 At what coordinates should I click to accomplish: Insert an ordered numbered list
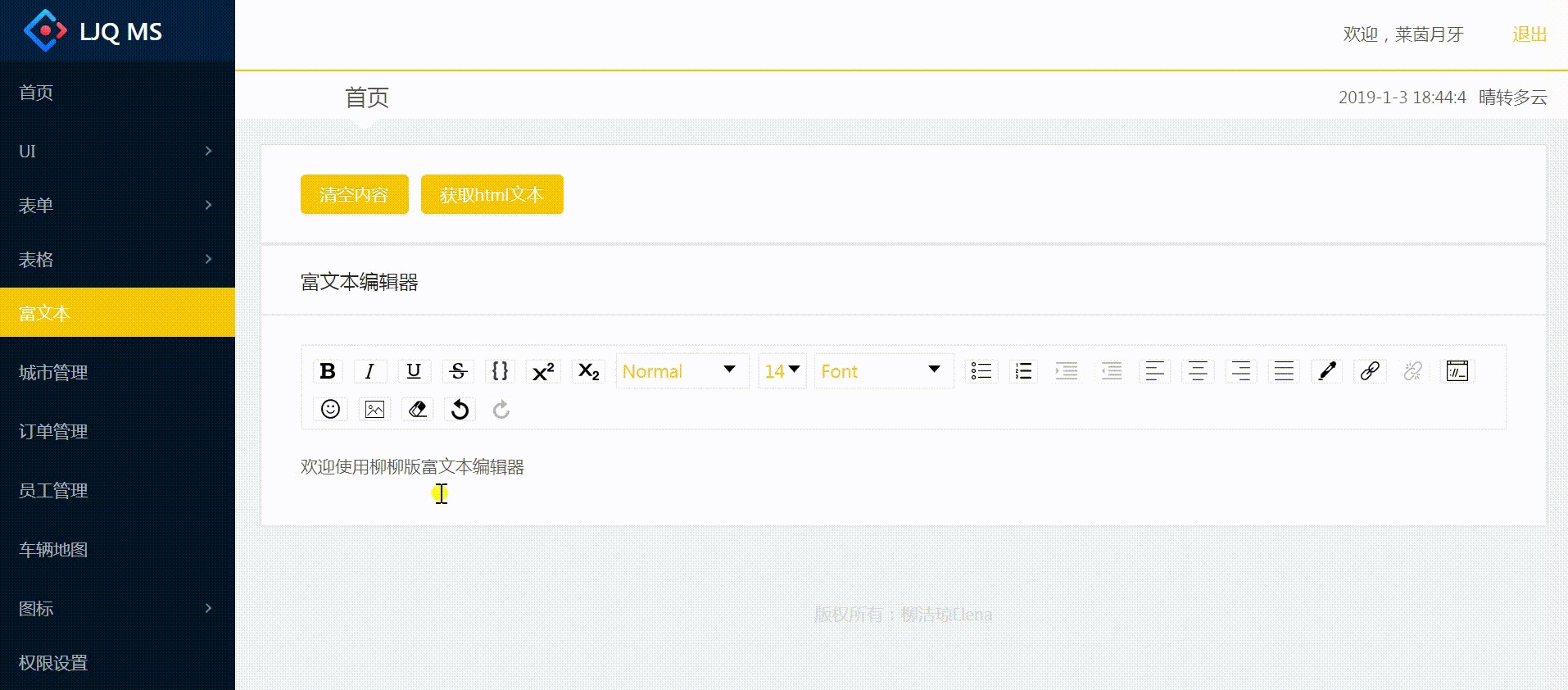[x=1023, y=371]
